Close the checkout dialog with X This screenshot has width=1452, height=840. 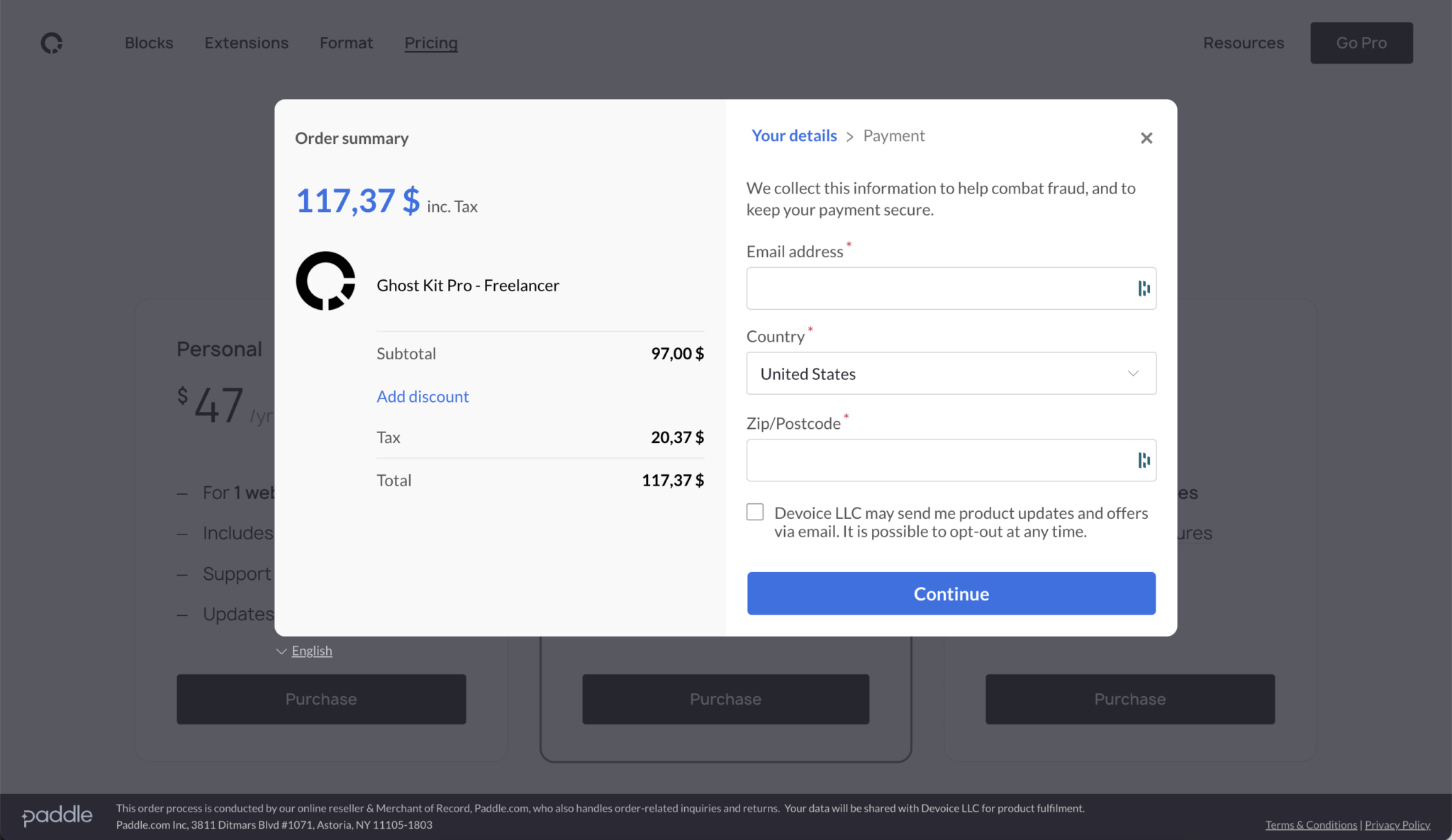coord(1146,138)
